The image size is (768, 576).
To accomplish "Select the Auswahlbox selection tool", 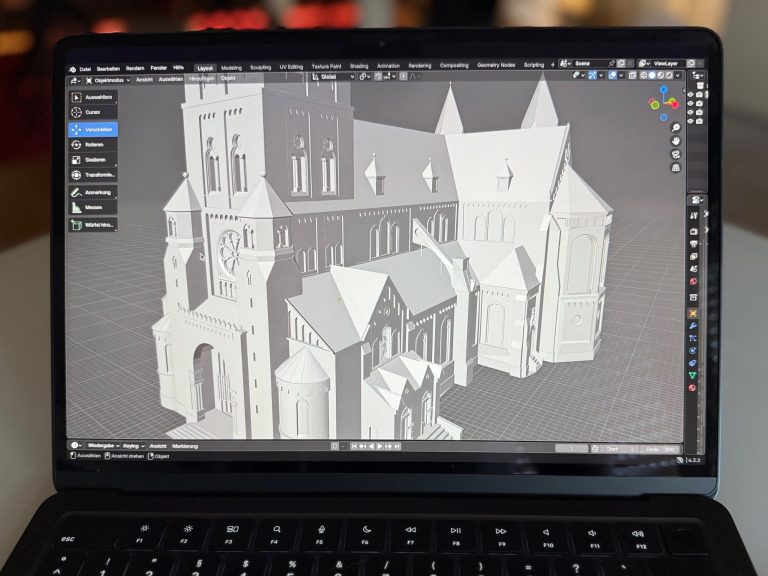I will [93, 98].
